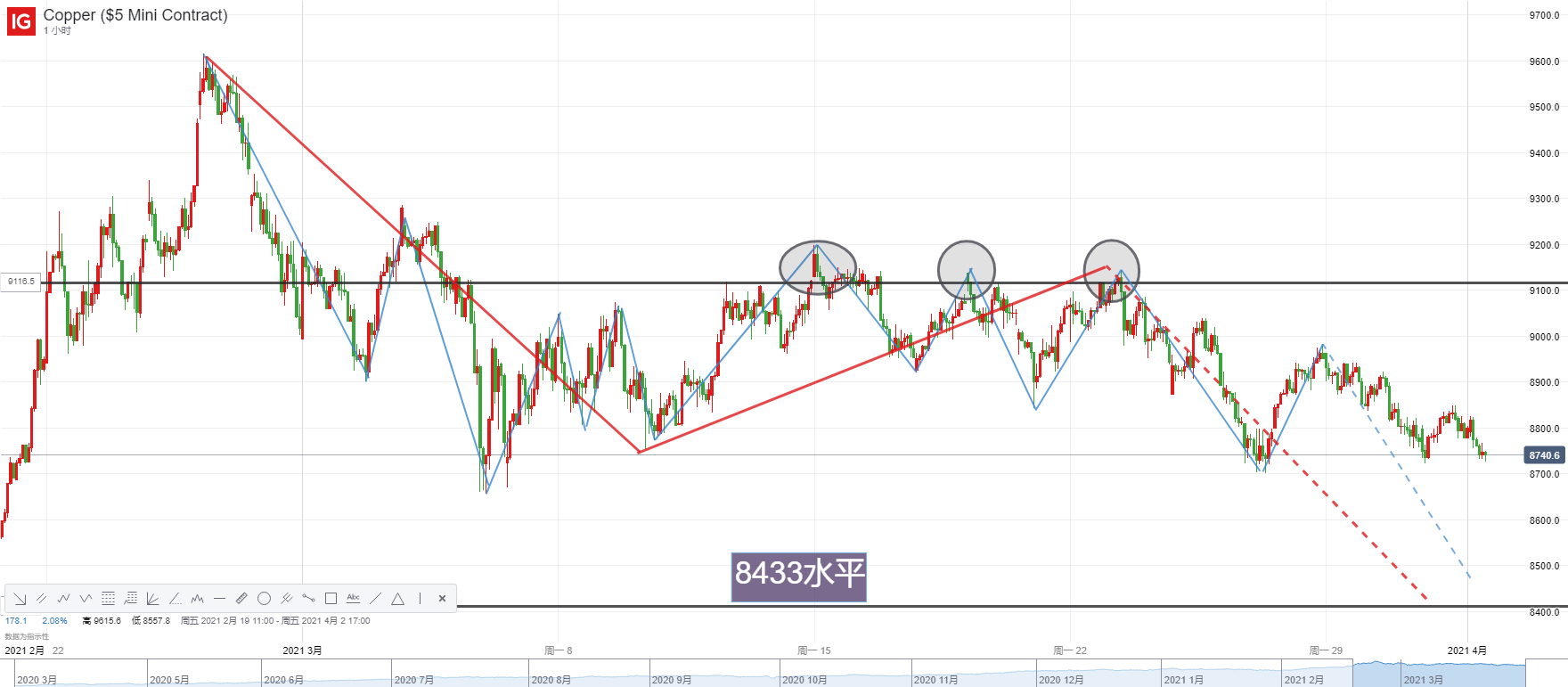Click the highlighted range in overview navigator
The width and height of the screenshot is (1568, 687).
(1439, 674)
